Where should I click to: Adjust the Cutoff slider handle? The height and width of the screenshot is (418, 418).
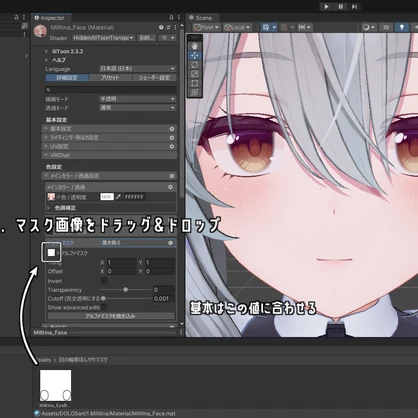pos(103,298)
